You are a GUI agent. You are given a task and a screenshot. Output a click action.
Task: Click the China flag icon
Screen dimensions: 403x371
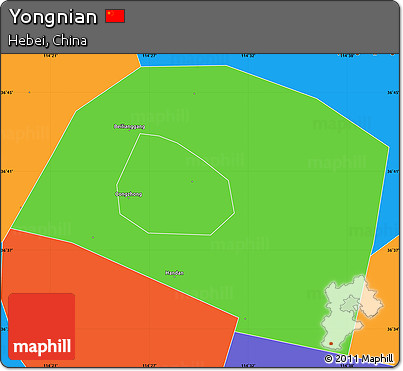[115, 16]
